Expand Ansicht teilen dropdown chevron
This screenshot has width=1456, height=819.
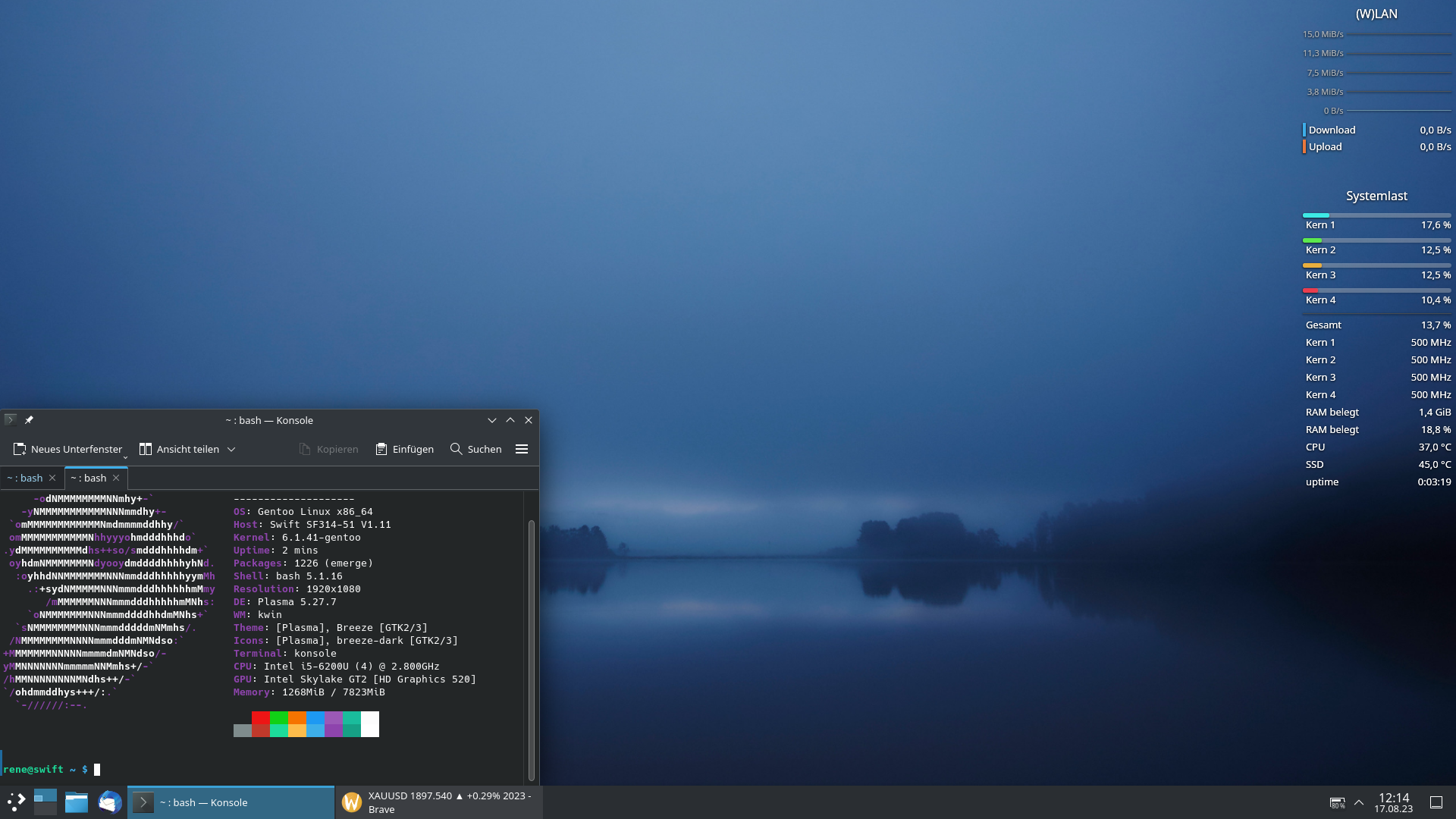pos(231,449)
